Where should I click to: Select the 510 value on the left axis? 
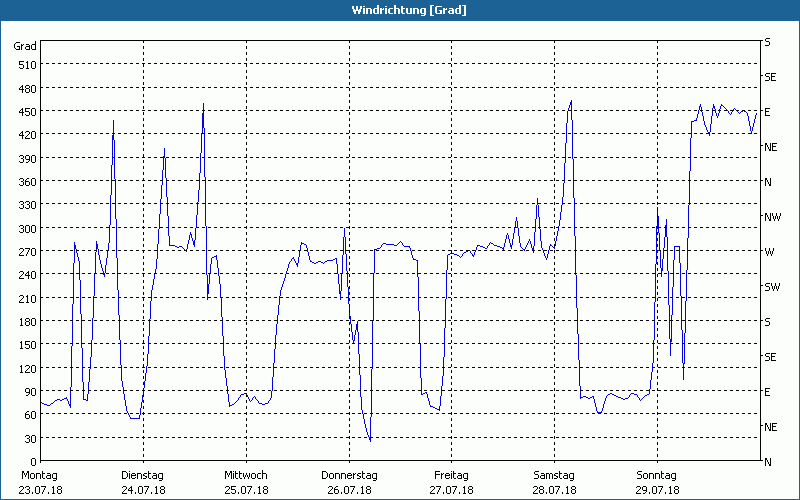point(25,65)
